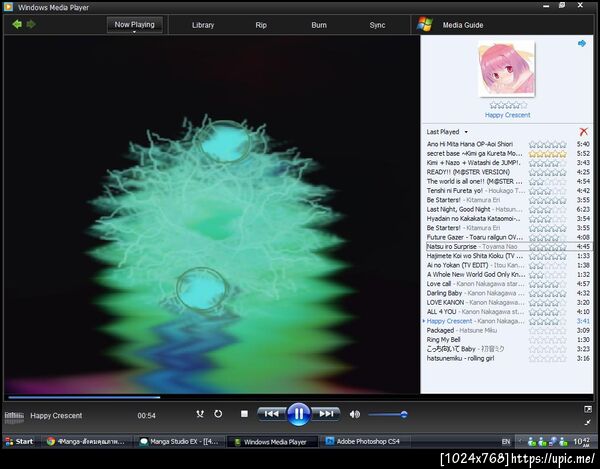The image size is (600, 469).
Task: Click the taskbar clock
Action: [582, 442]
